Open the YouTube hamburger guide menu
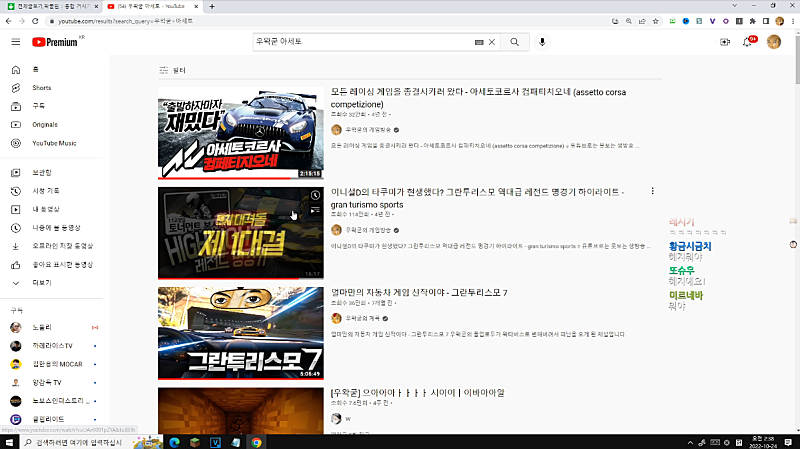The height and width of the screenshot is (449, 800). (x=15, y=42)
